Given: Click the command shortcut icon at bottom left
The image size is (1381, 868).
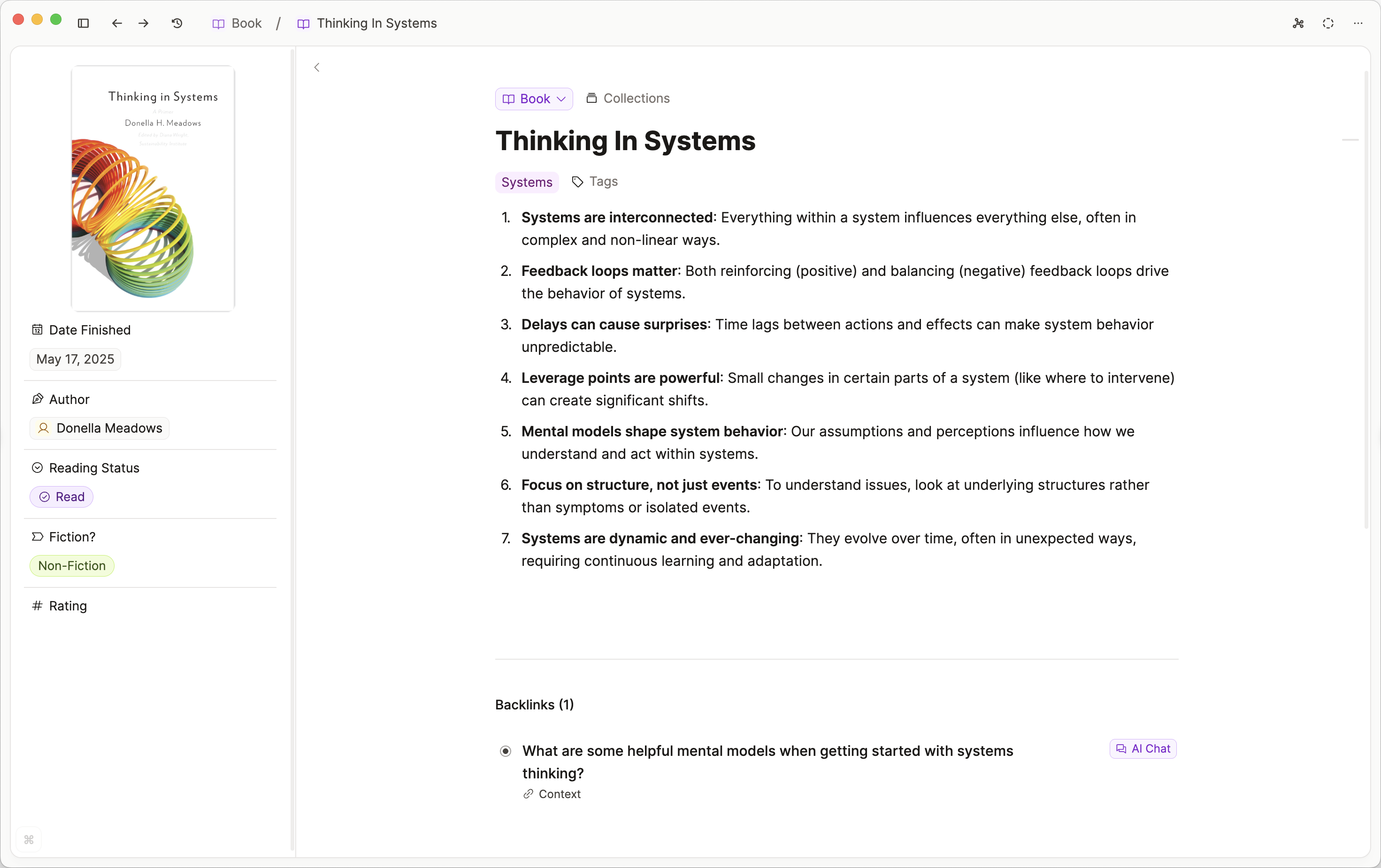Looking at the screenshot, I should pyautogui.click(x=29, y=839).
